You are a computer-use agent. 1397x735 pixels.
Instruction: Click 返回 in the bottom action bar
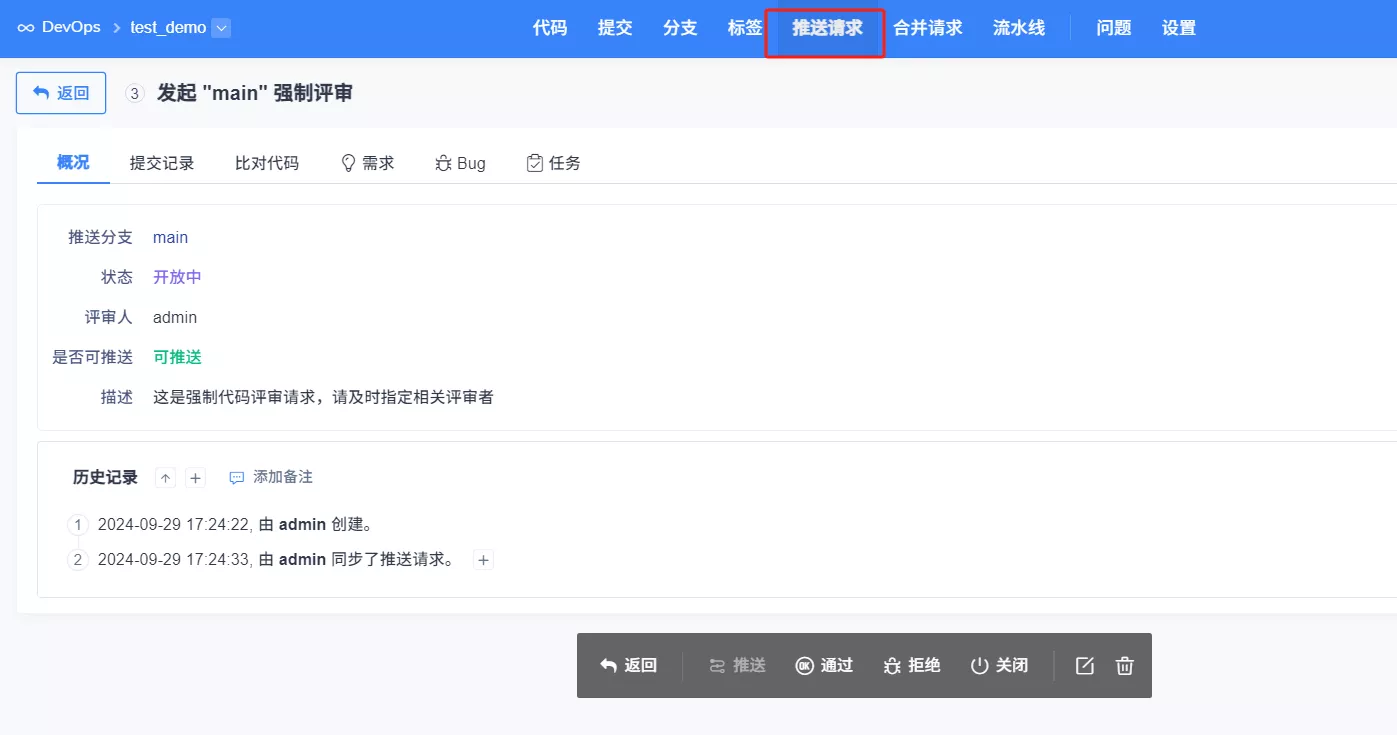click(628, 665)
